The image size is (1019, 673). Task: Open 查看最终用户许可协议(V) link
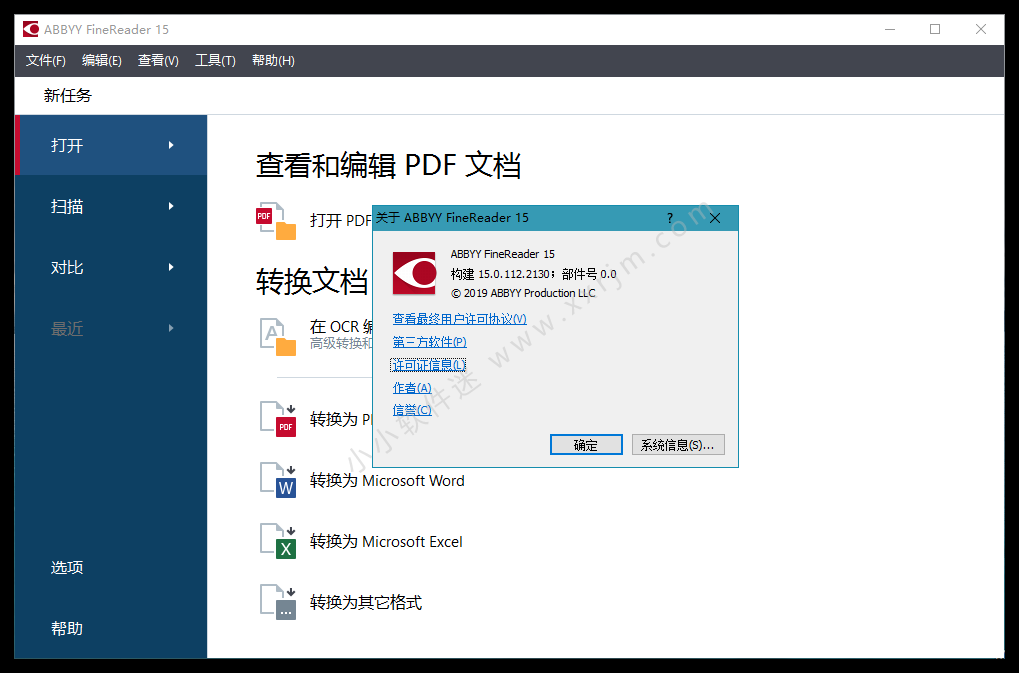(x=459, y=319)
